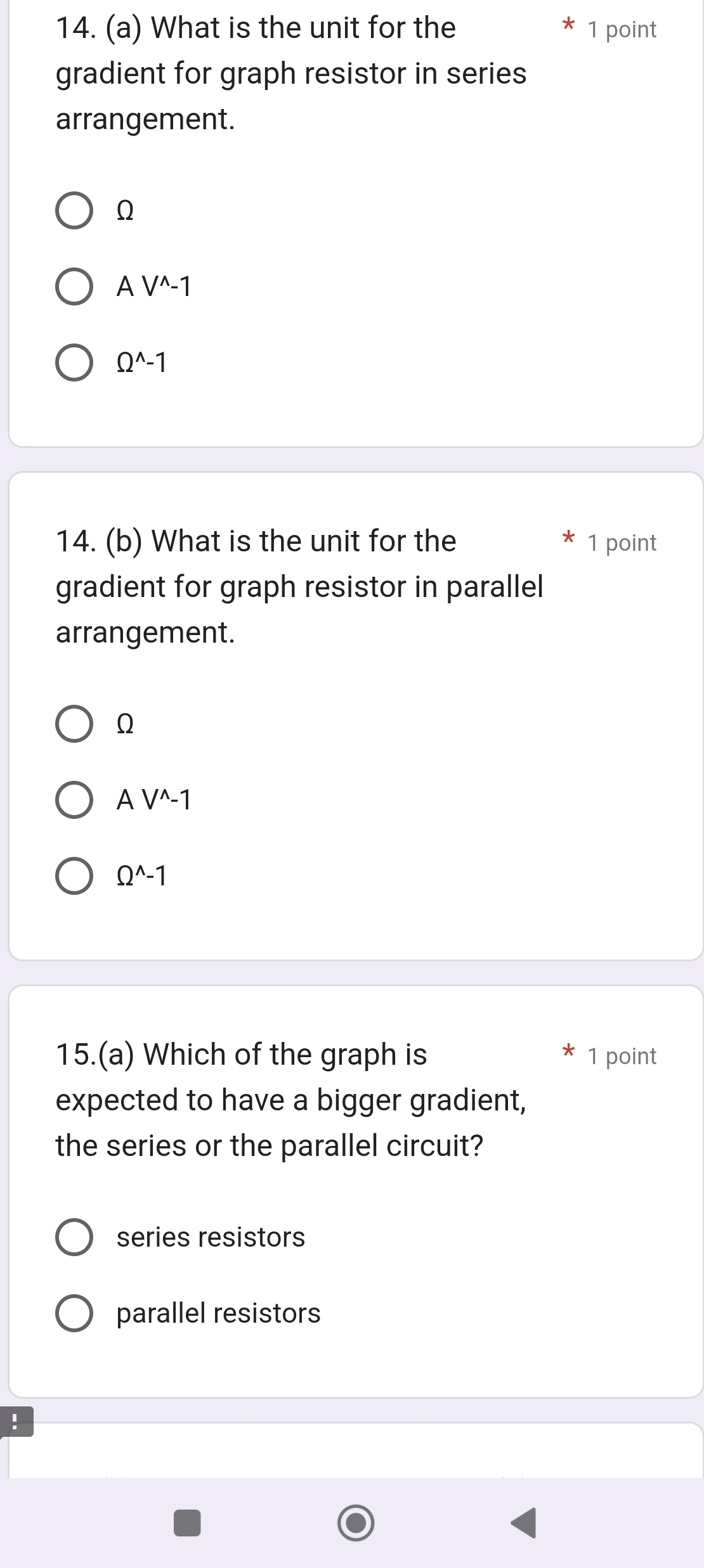Tap the question 14(a) title text
Image resolution: width=704 pixels, height=1568 pixels.
(291, 74)
